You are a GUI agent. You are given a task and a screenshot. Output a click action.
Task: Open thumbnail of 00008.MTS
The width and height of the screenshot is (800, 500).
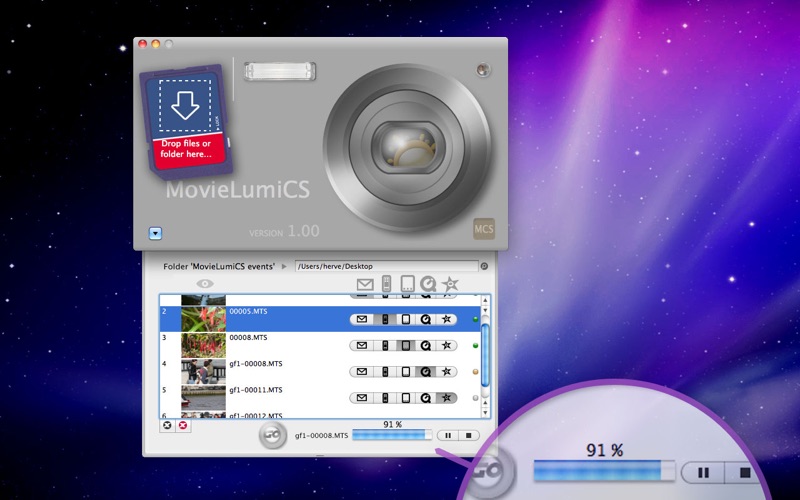(203, 345)
